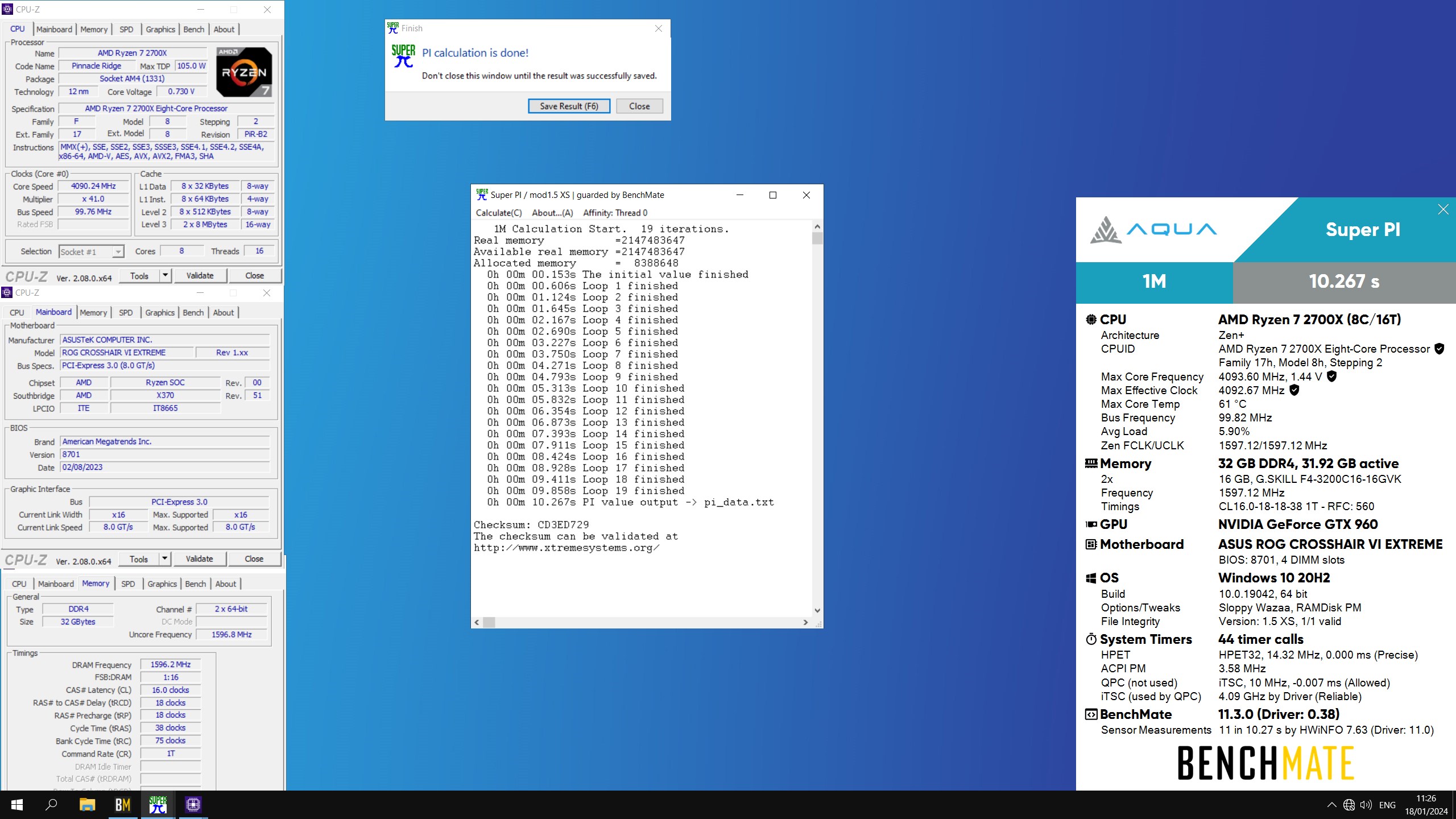Click Super PI horizontal scrollbar thumb
The height and width of the screenshot is (819, 1456).
489,622
